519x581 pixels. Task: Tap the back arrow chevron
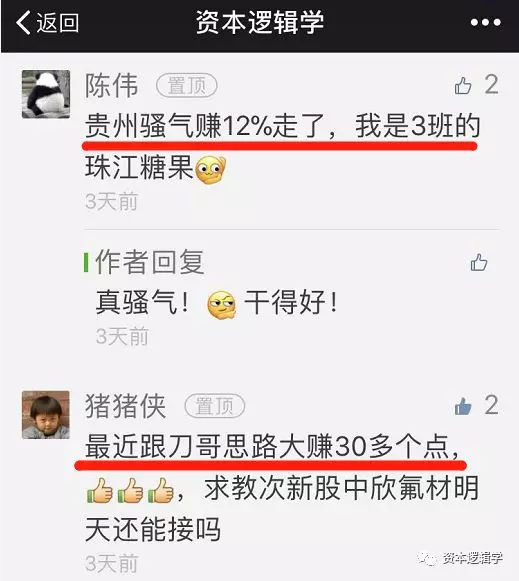coord(23,22)
